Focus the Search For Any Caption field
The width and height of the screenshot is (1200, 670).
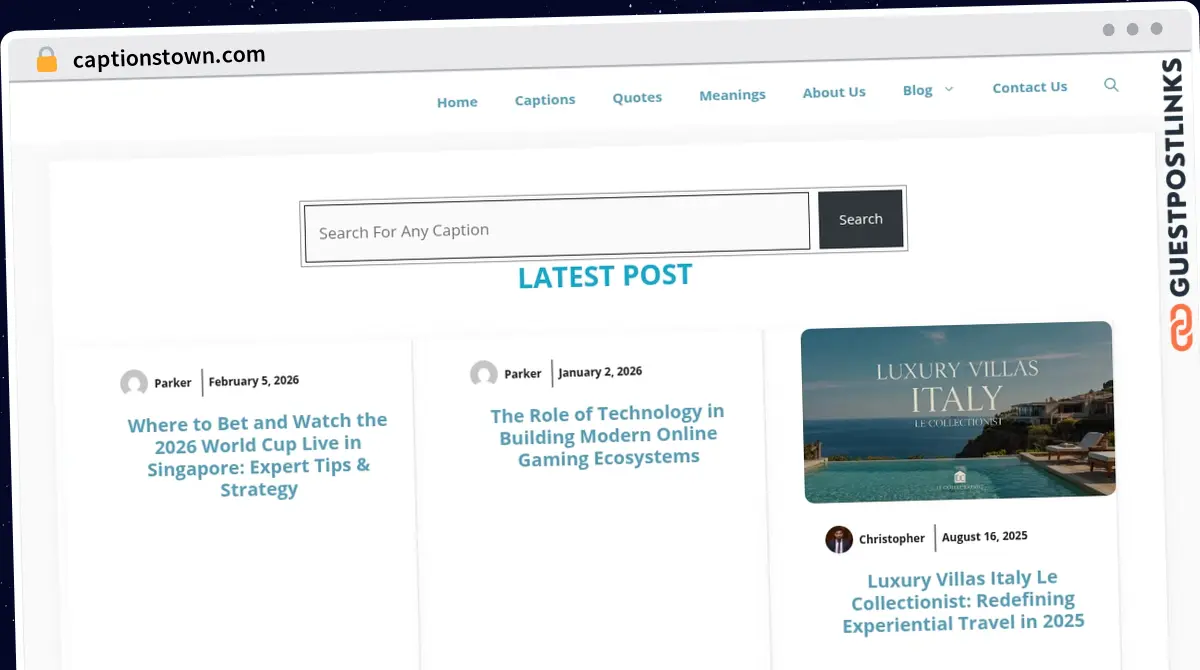(x=557, y=229)
